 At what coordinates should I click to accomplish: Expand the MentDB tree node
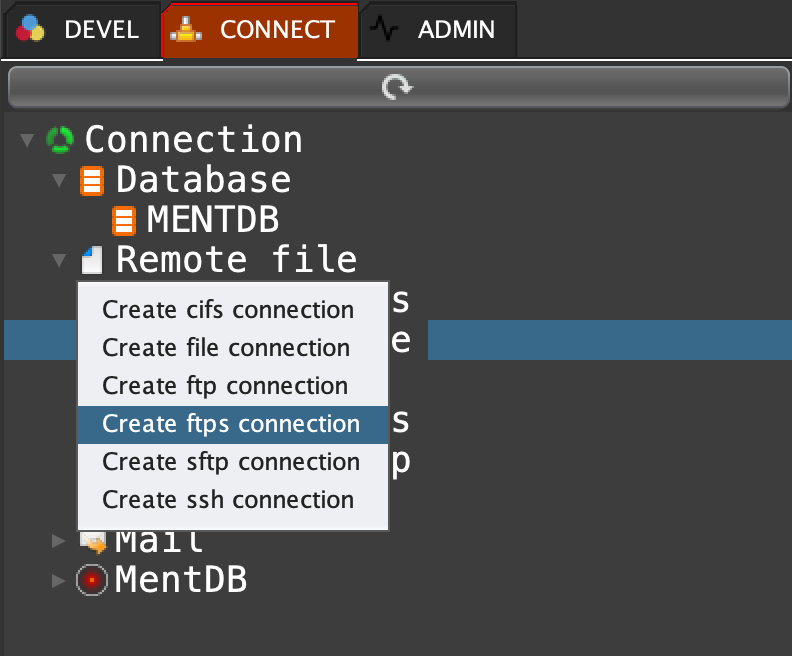coord(60,579)
